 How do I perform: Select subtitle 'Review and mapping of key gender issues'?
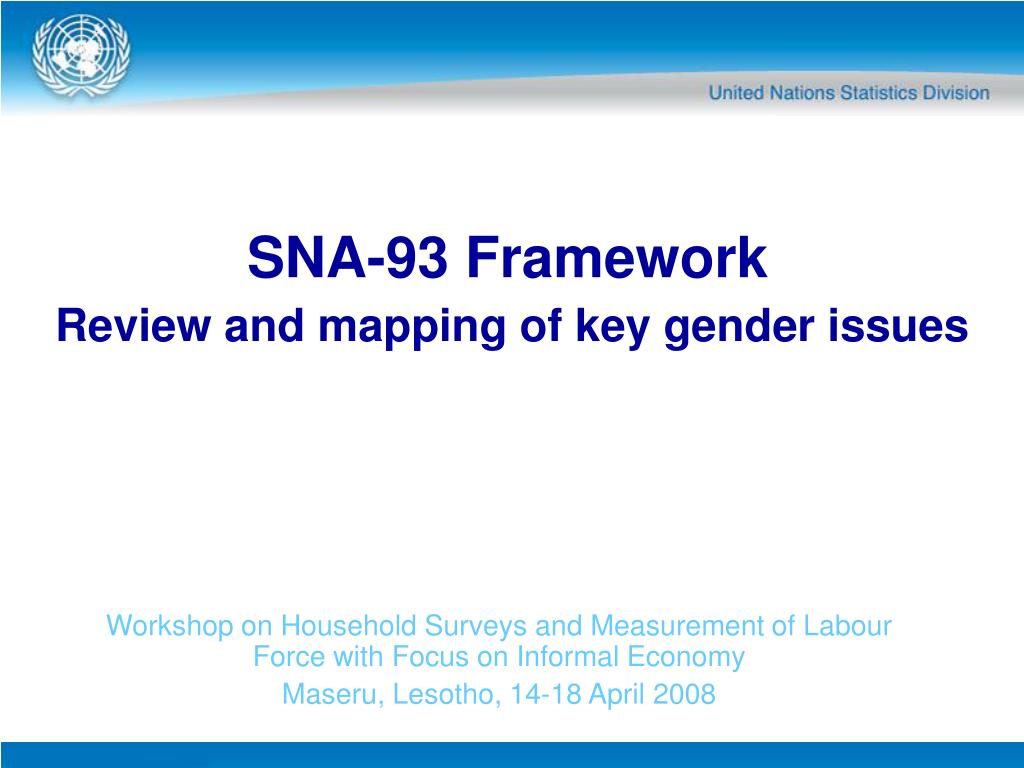click(512, 327)
